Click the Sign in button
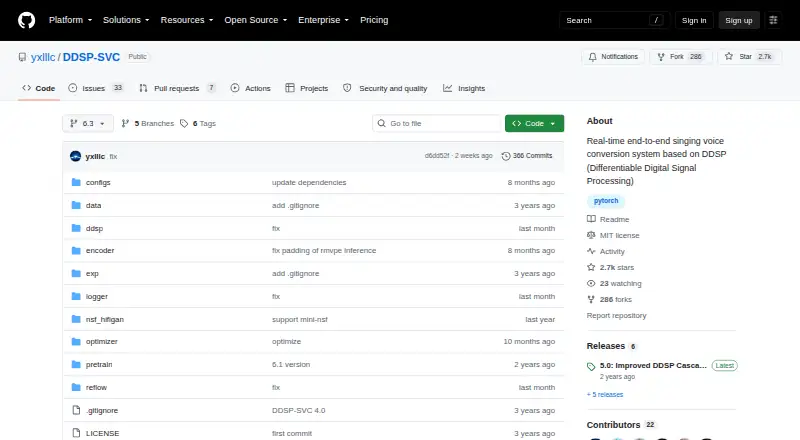Screen dimensions: 800x440 694,20
